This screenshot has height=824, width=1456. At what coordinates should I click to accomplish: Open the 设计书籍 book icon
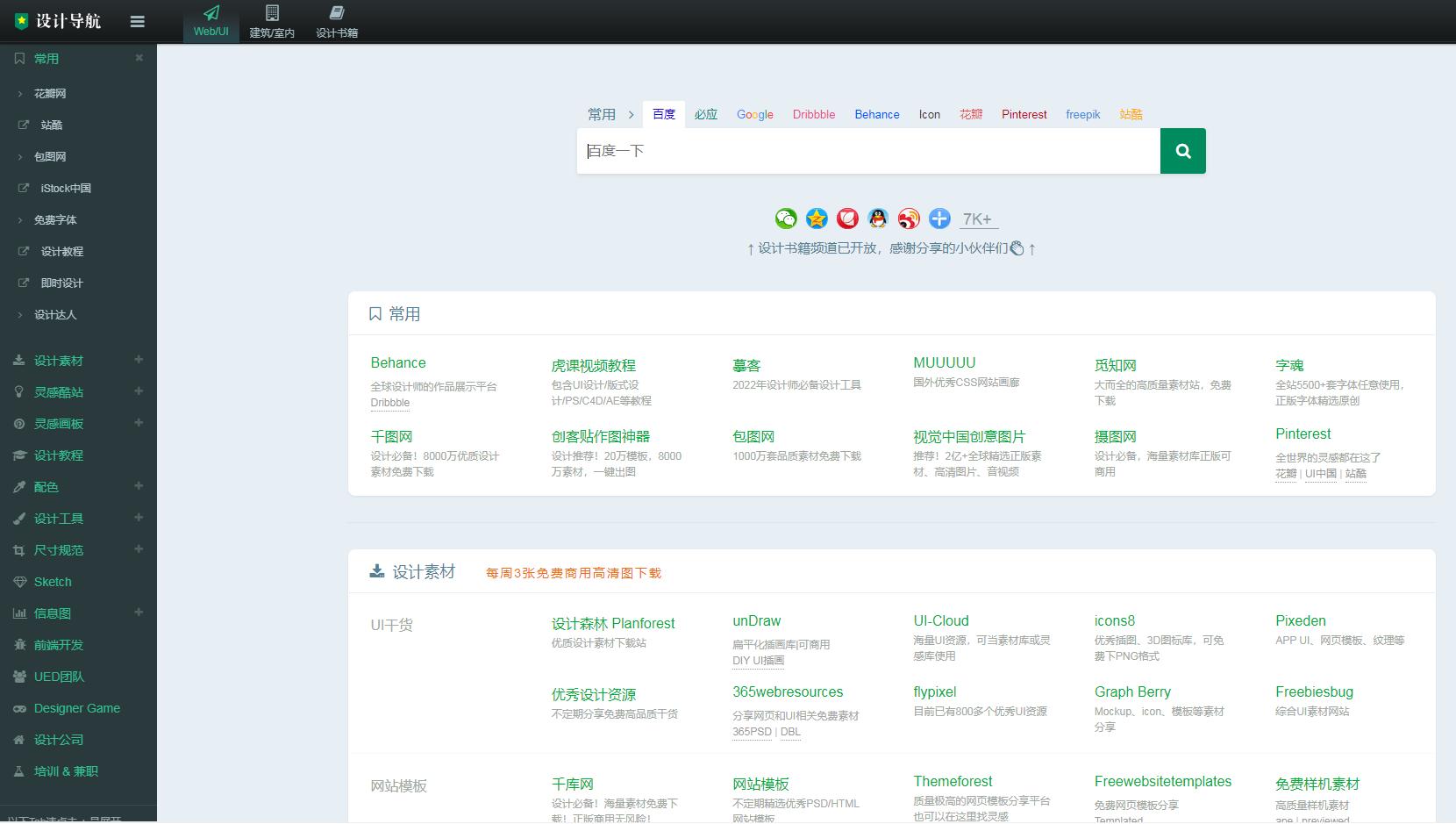337,13
